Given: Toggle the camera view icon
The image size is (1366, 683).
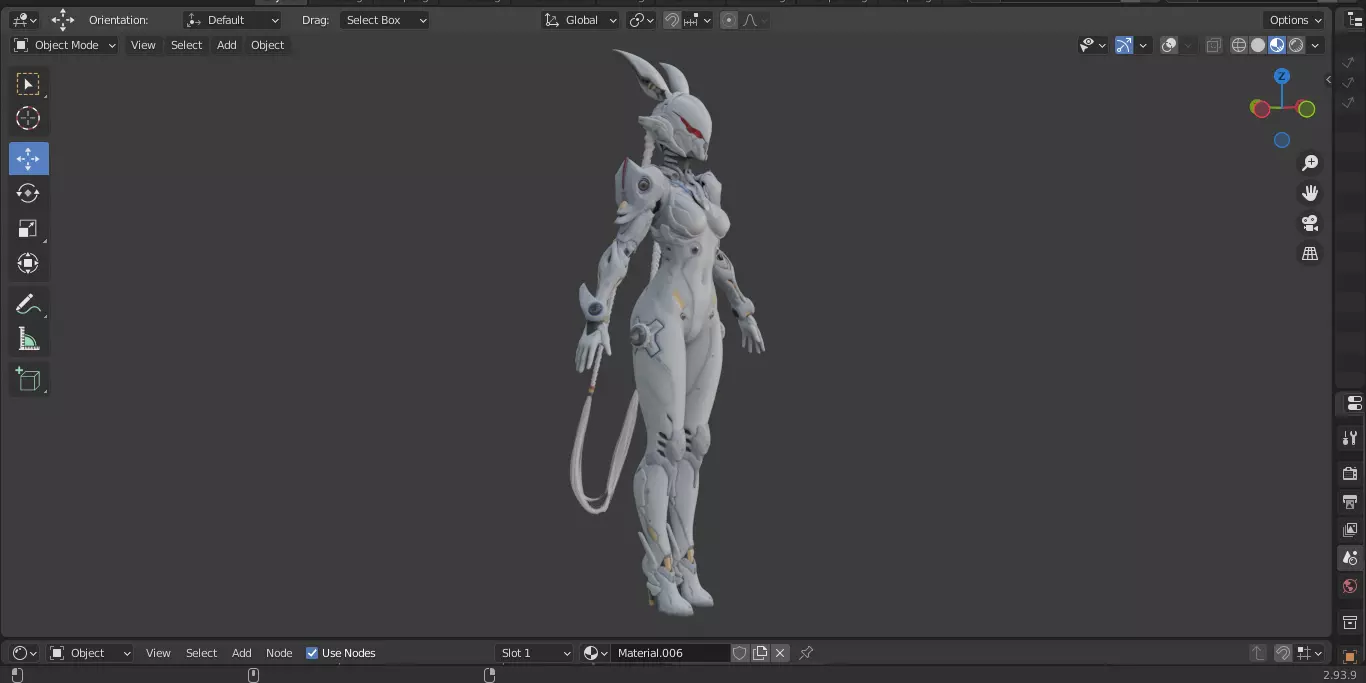Looking at the screenshot, I should pyautogui.click(x=1309, y=223).
